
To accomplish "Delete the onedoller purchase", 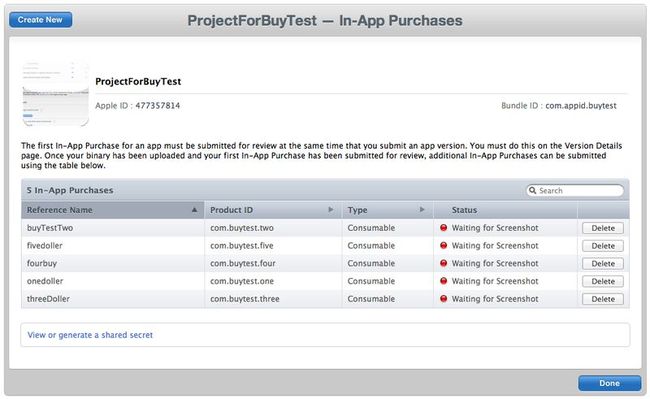I will point(603,281).
